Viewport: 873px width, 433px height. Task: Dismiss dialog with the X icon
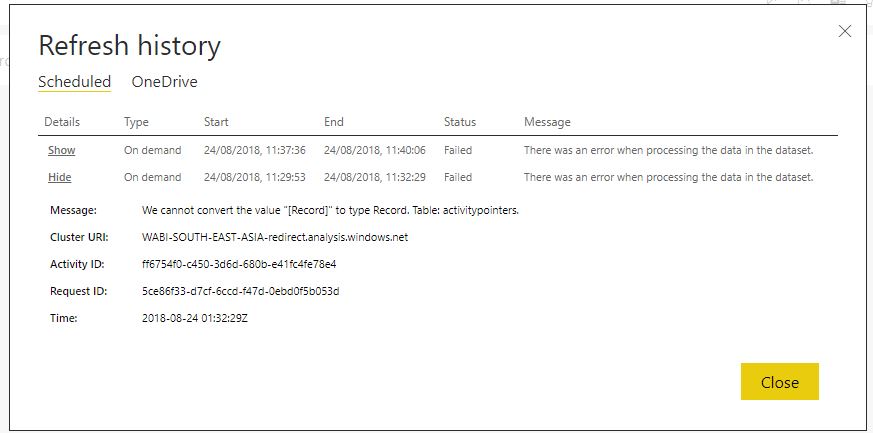pos(845,32)
